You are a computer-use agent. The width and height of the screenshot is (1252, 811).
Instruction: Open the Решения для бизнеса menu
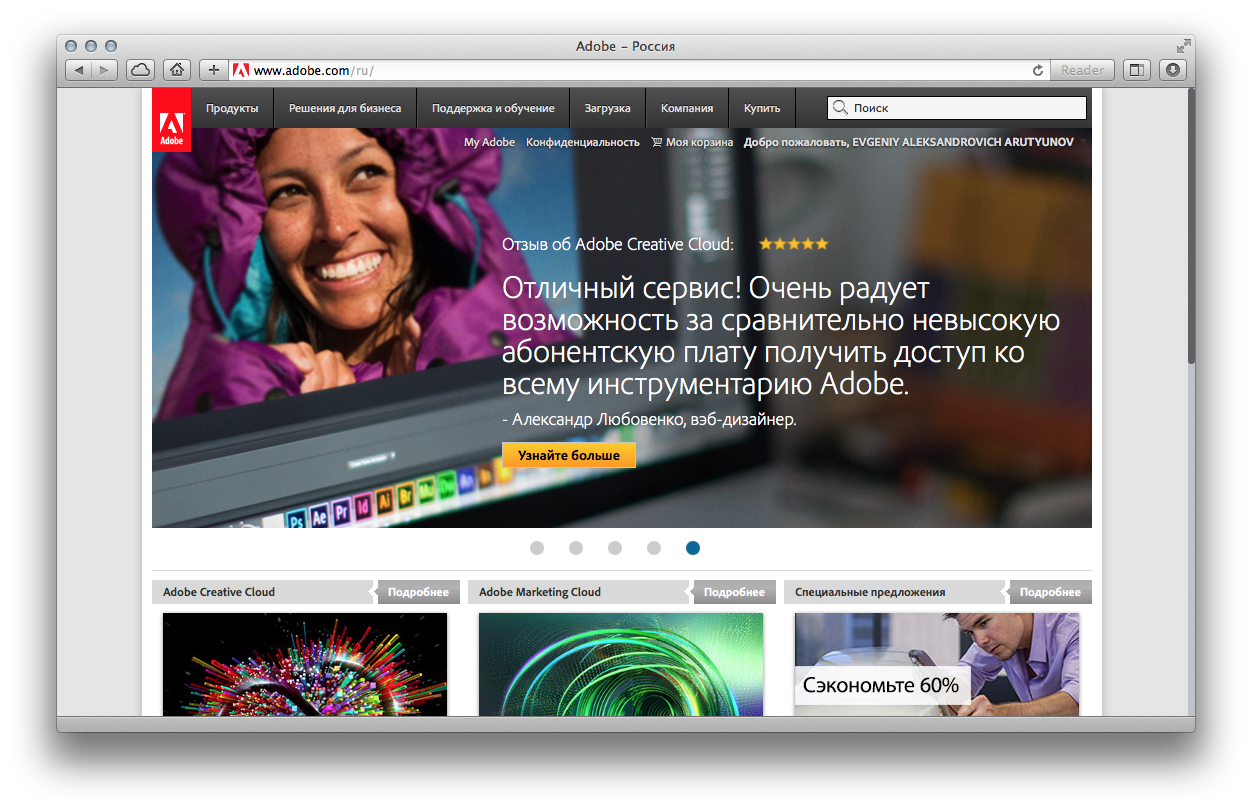345,108
